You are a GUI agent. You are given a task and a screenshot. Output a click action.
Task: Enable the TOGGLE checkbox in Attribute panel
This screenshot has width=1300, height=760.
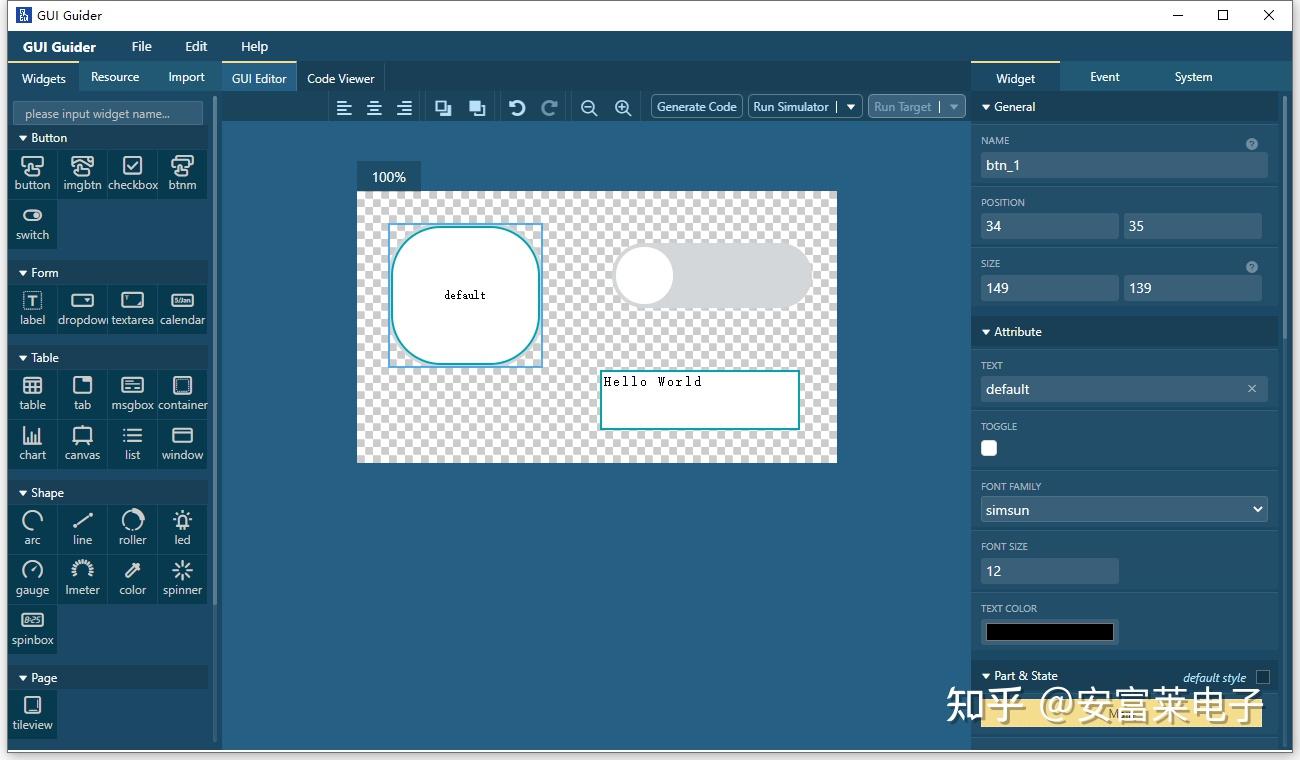tap(988, 448)
